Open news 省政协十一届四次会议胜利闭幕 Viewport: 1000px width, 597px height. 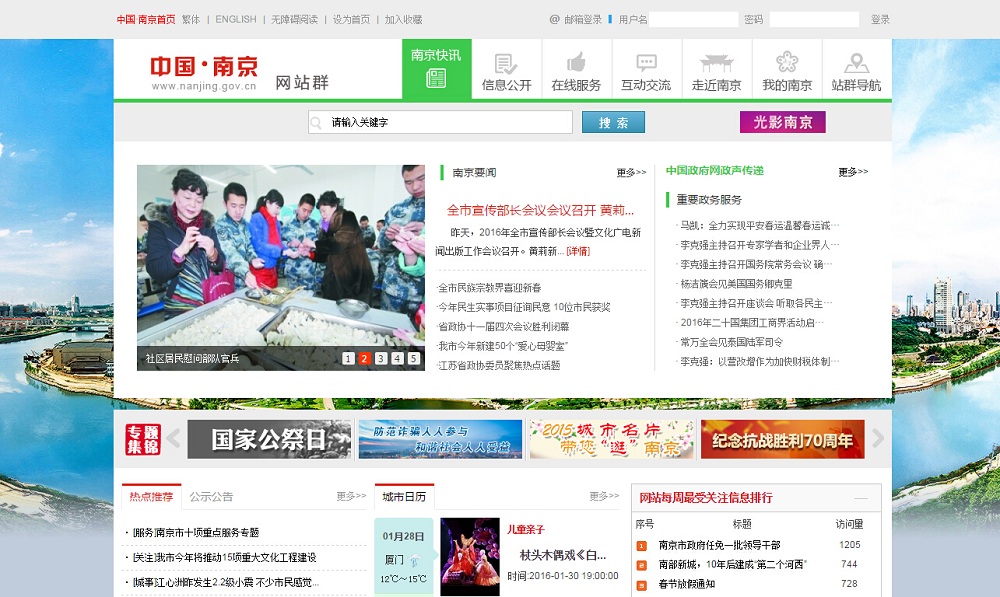pyautogui.click(x=503, y=327)
